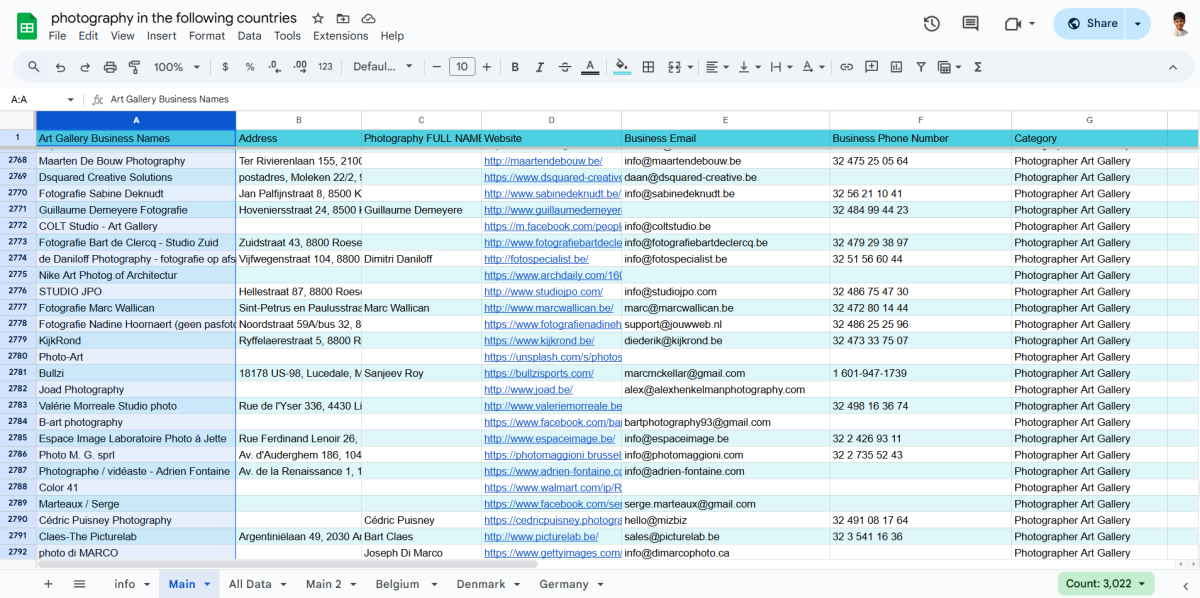Insert chart icon
The image size is (1200, 598).
[896, 67]
